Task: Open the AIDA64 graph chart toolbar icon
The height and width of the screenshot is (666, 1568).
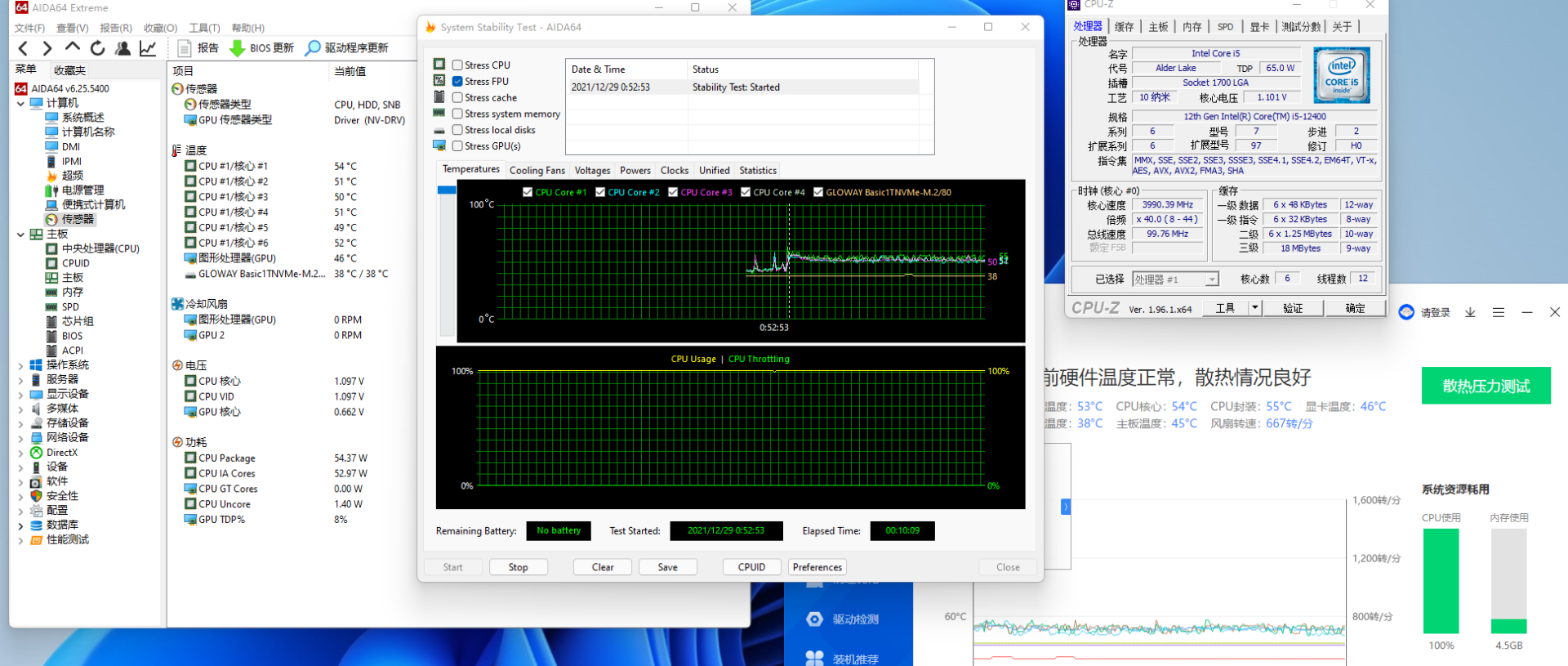Action: tap(148, 48)
